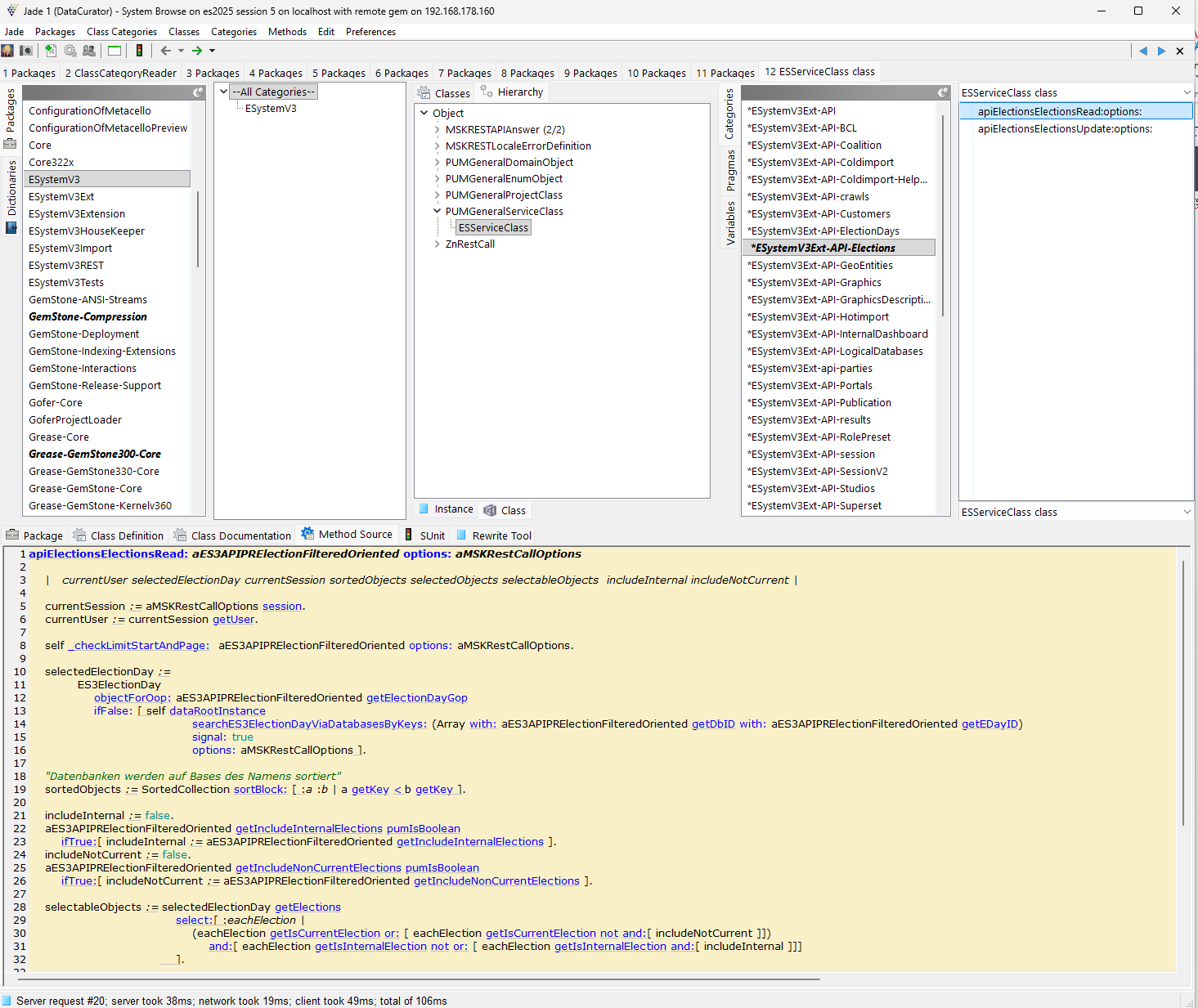
Task: Click the green window toolbar icon
Action: [114, 51]
